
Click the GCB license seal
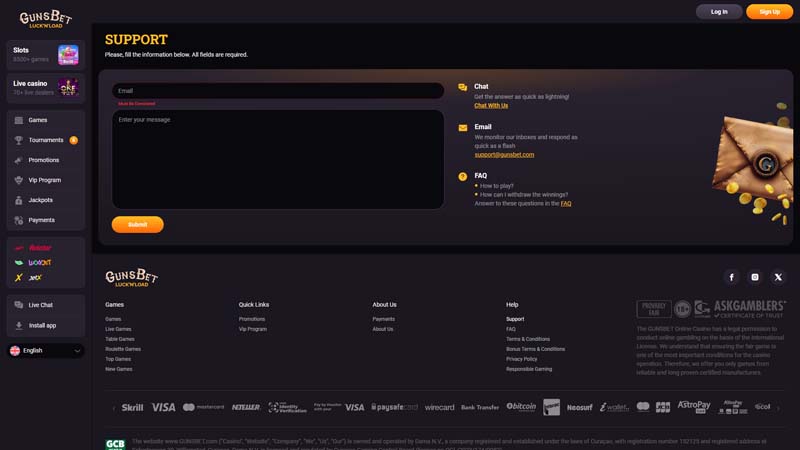click(x=115, y=444)
